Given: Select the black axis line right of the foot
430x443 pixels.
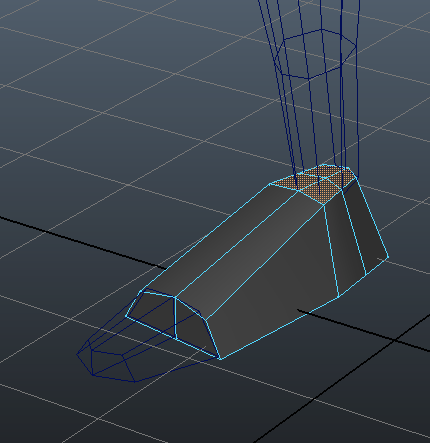Looking at the screenshot, I should pyautogui.click(x=363, y=330).
